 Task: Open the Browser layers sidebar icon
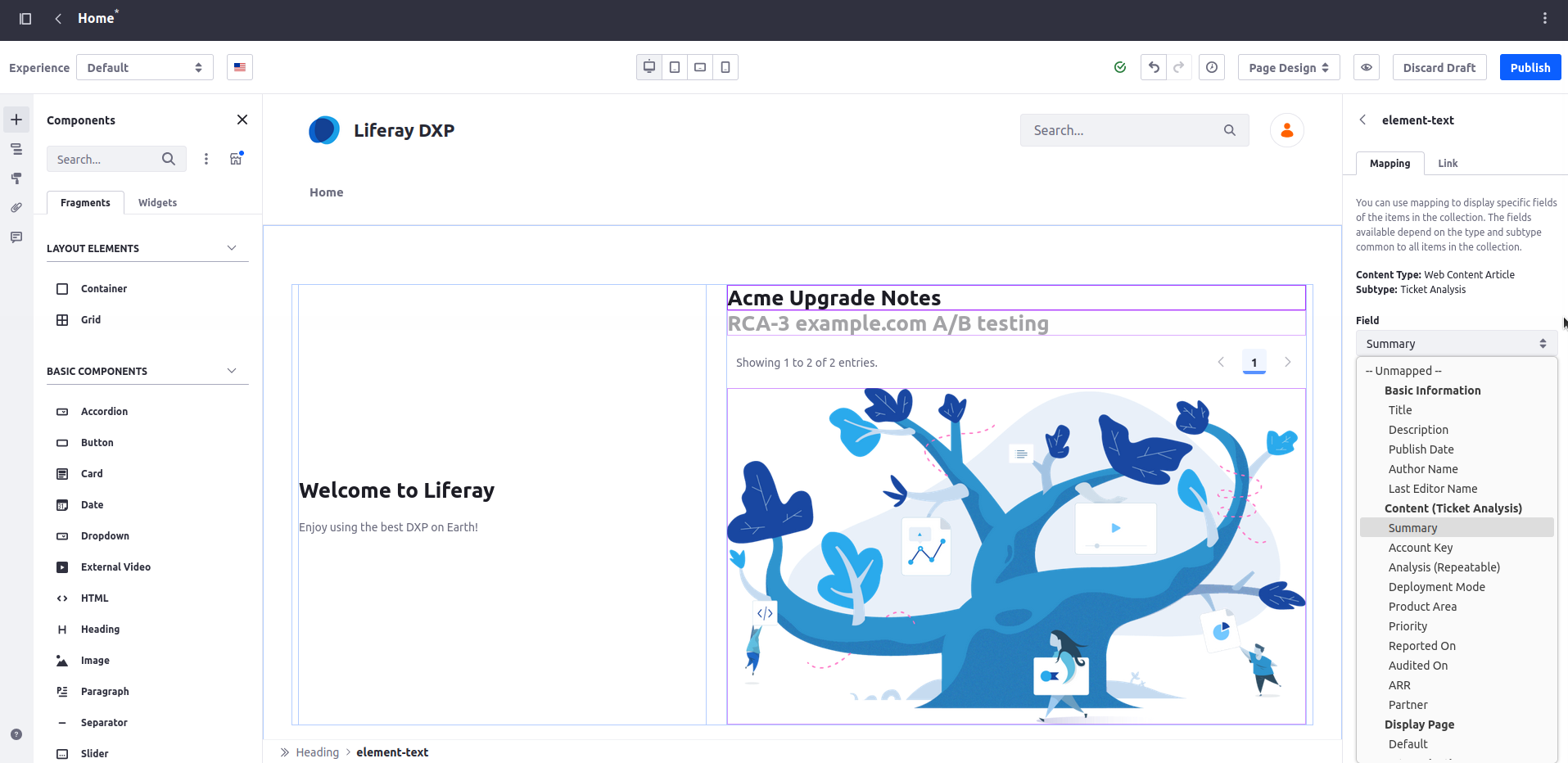[16, 149]
